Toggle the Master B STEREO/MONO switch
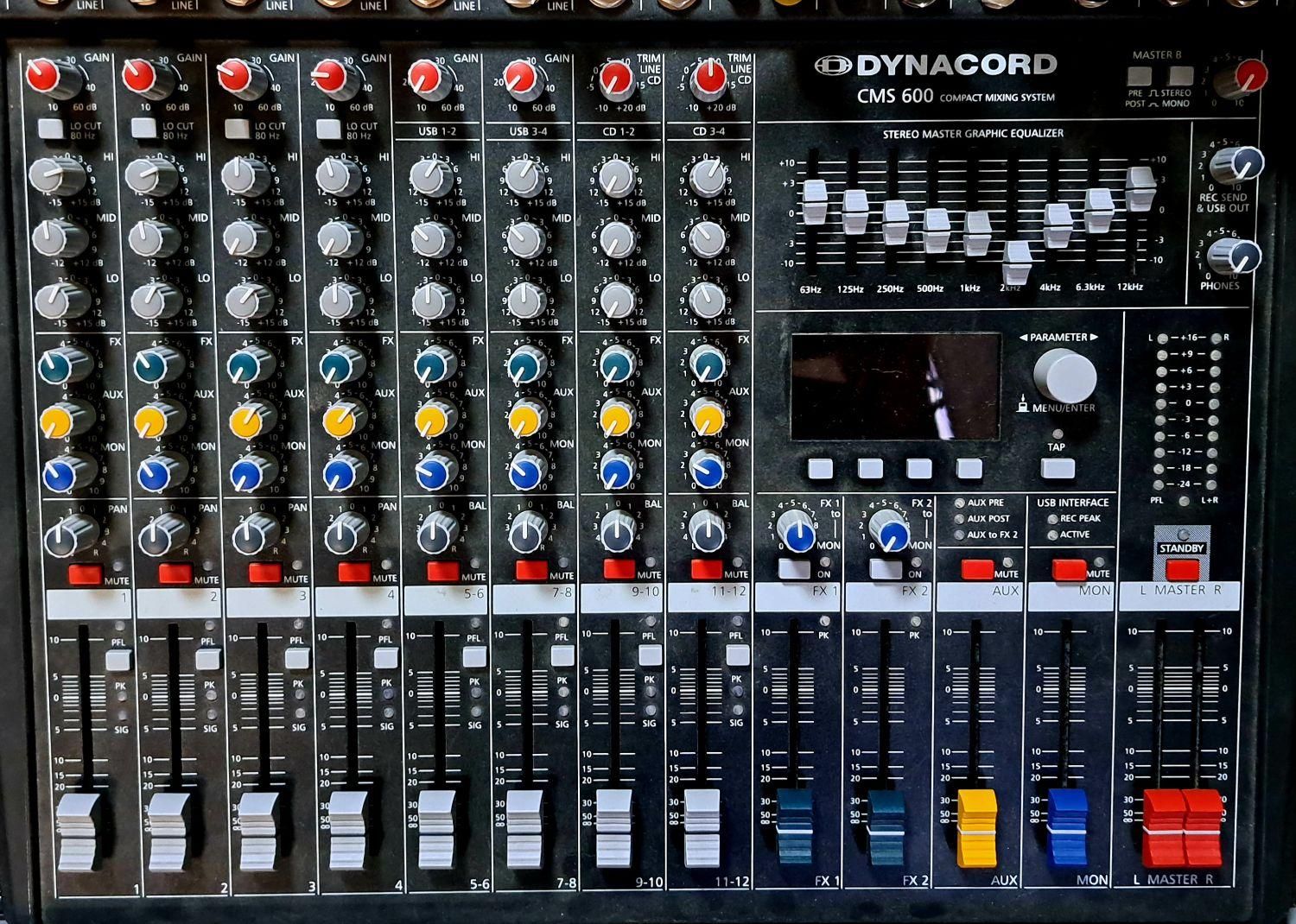Image resolution: width=1296 pixels, height=924 pixels. 1179,76
